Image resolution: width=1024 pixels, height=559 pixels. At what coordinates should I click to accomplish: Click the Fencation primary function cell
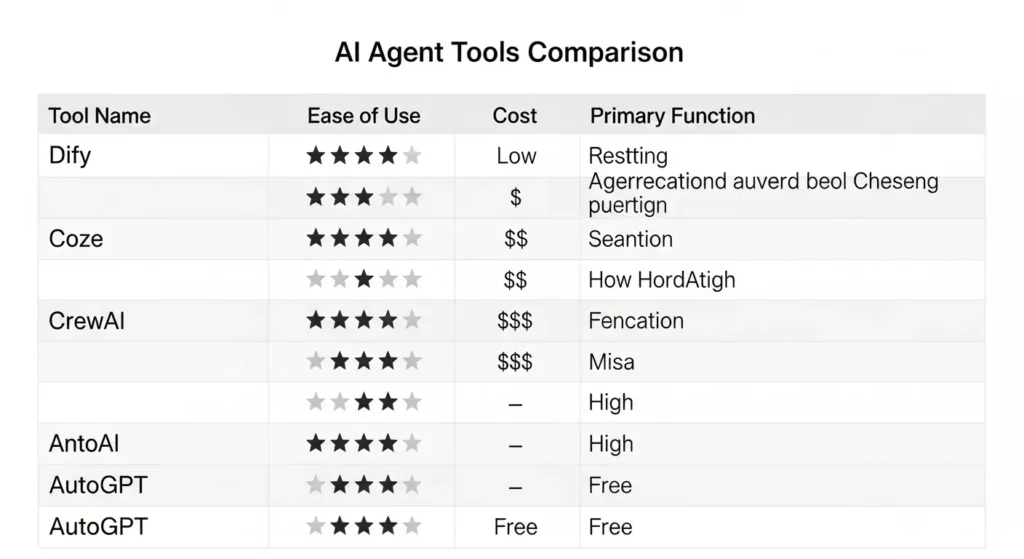point(636,321)
